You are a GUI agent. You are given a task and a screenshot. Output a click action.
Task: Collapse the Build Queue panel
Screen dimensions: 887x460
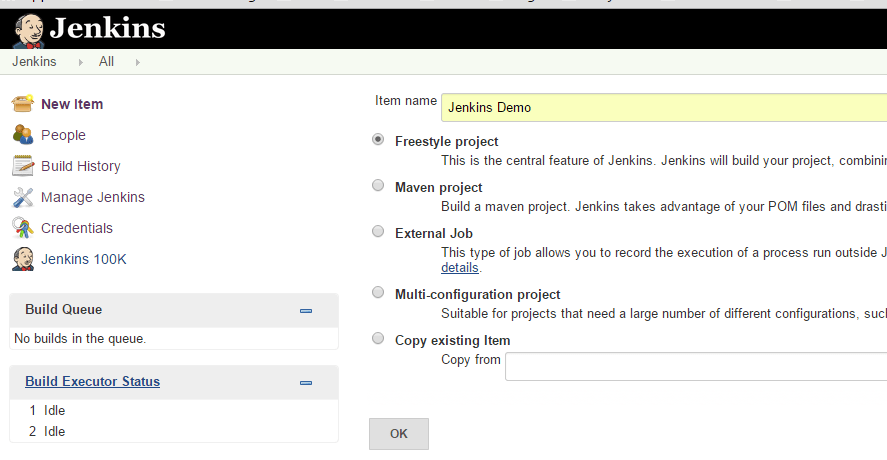(x=306, y=310)
